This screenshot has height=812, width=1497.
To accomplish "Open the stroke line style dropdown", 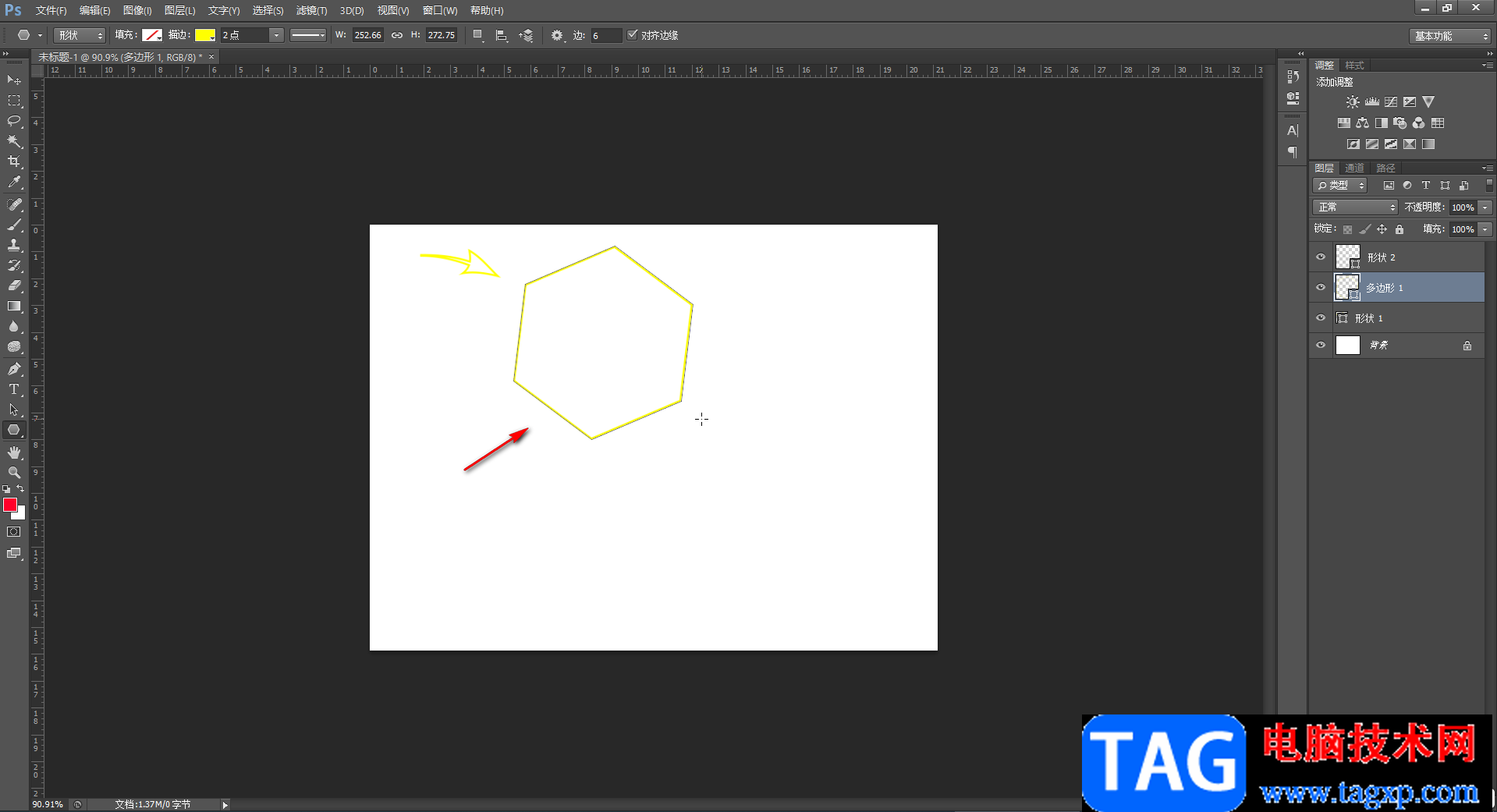I will (308, 35).
